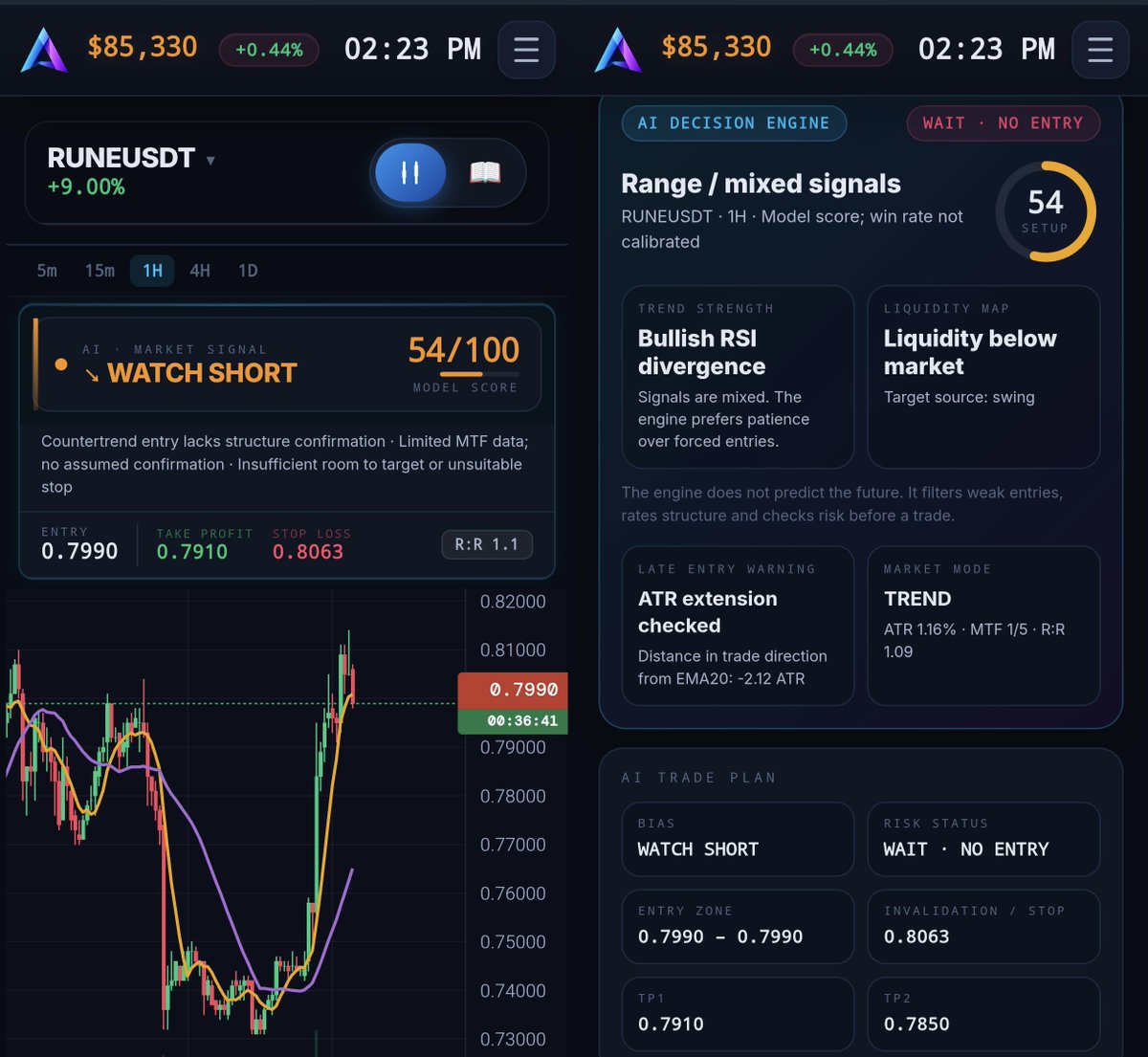Viewport: 1148px width, 1057px height.
Task: Click the Bias WATCH SHORT cell
Action: pos(738,839)
